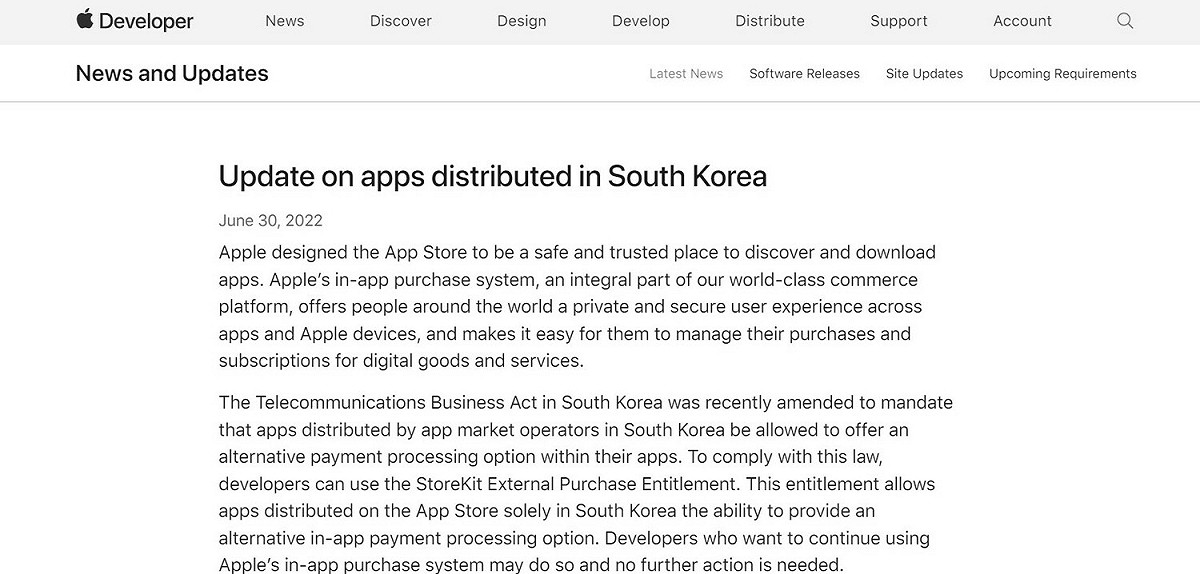Click the News and Updates heading

pyautogui.click(x=172, y=73)
